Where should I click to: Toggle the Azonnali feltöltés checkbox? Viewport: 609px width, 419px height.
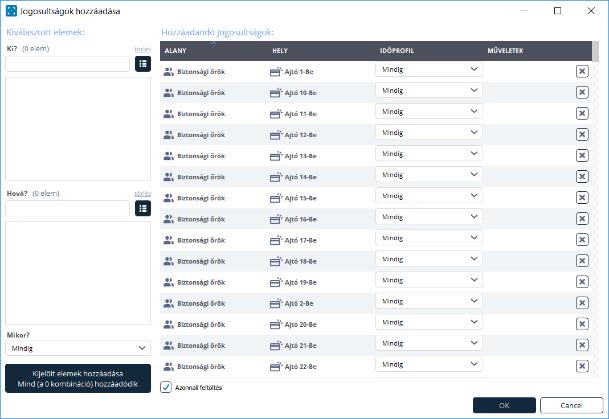coord(166,387)
